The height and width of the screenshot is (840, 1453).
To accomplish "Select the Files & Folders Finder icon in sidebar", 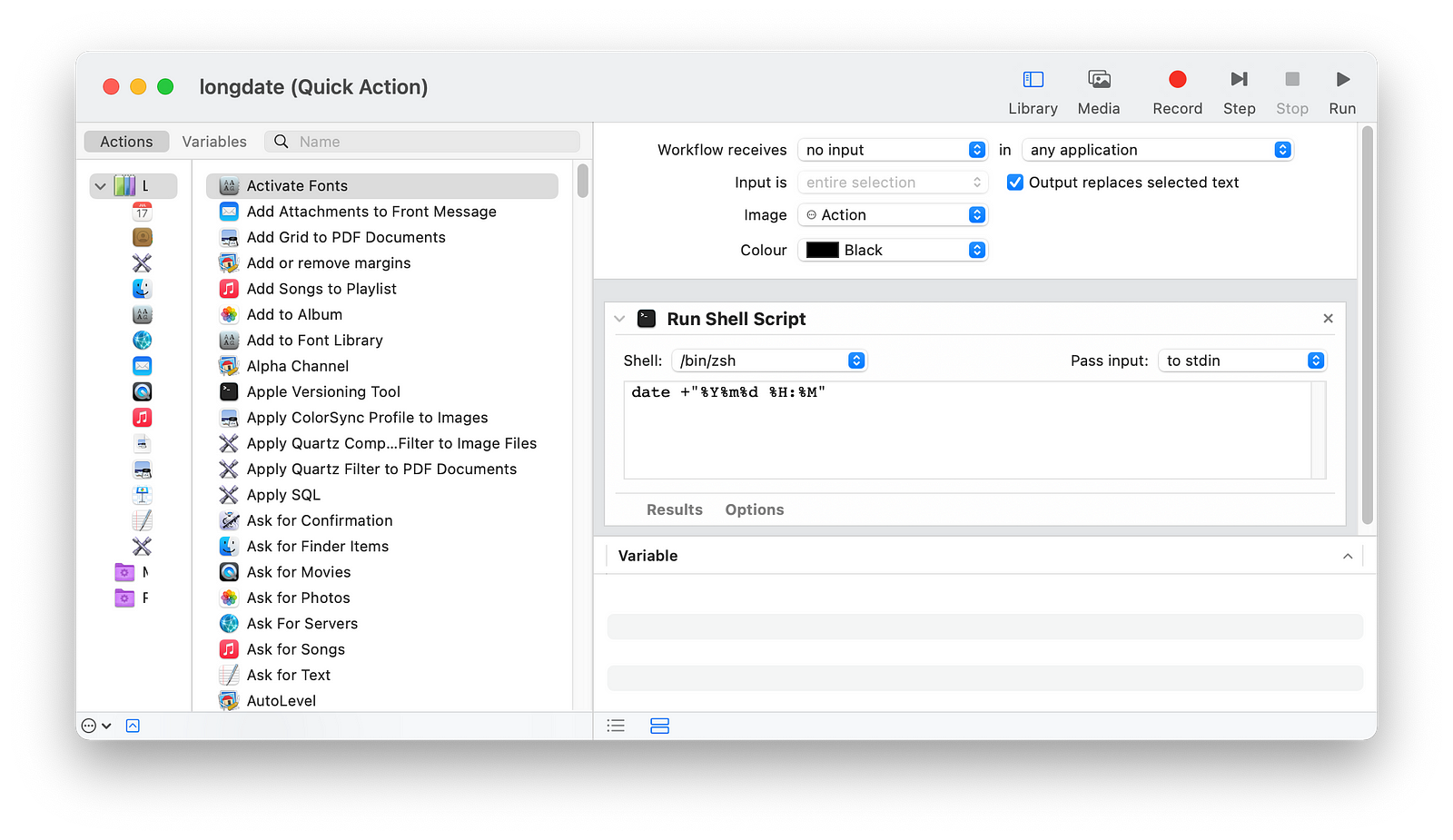I will 143,289.
